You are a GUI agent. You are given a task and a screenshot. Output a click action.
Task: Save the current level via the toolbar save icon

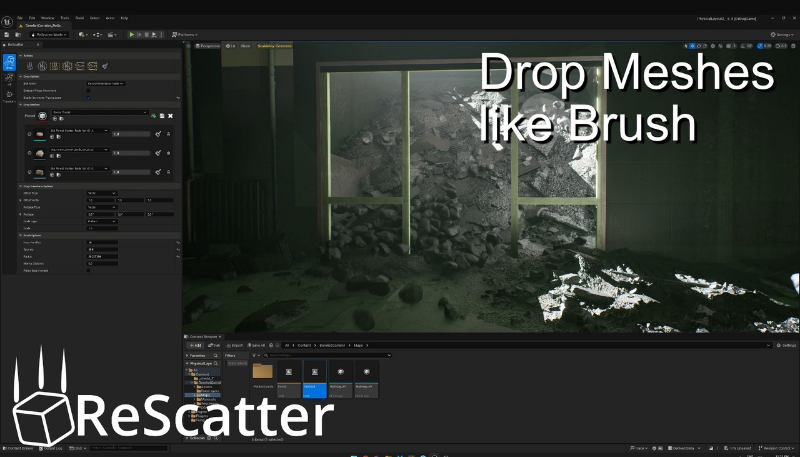tap(7, 35)
